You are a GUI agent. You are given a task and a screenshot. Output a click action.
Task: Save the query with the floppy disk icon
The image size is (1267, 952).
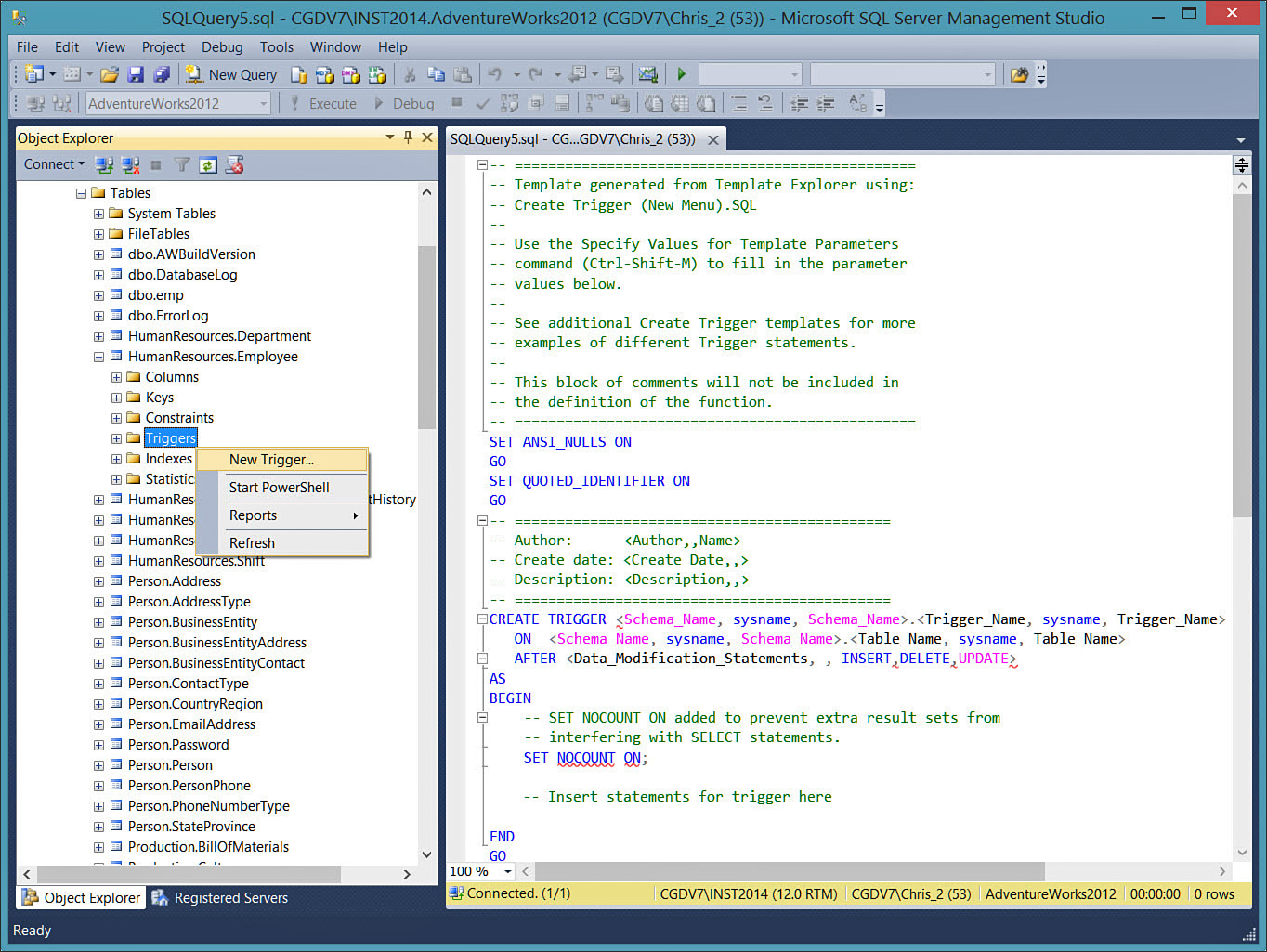click(136, 74)
